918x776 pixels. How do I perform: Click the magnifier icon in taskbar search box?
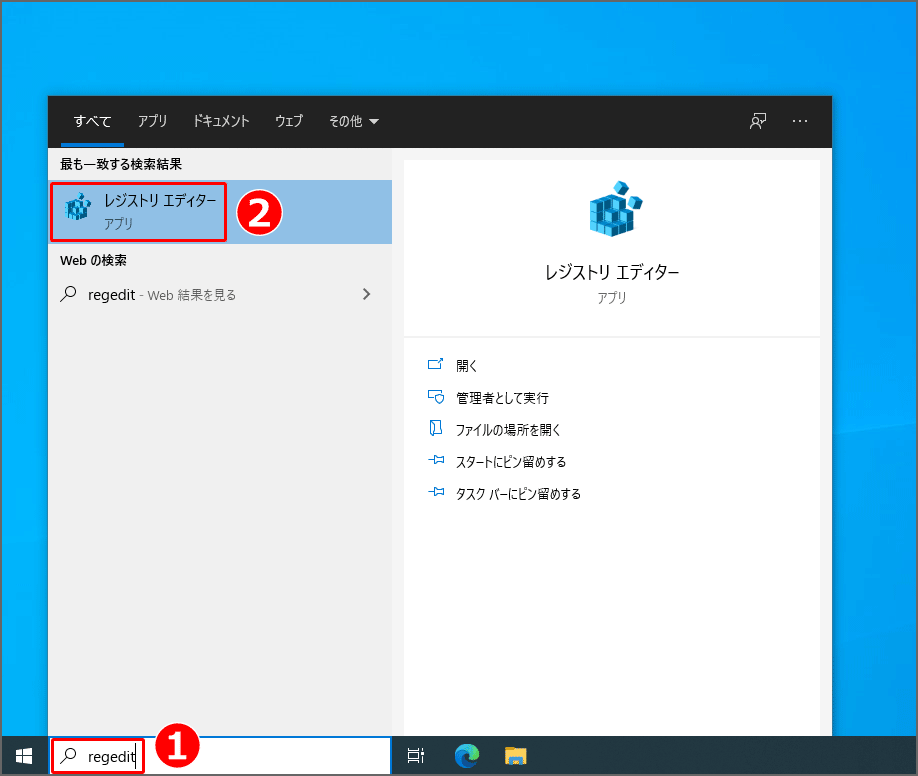(x=69, y=756)
